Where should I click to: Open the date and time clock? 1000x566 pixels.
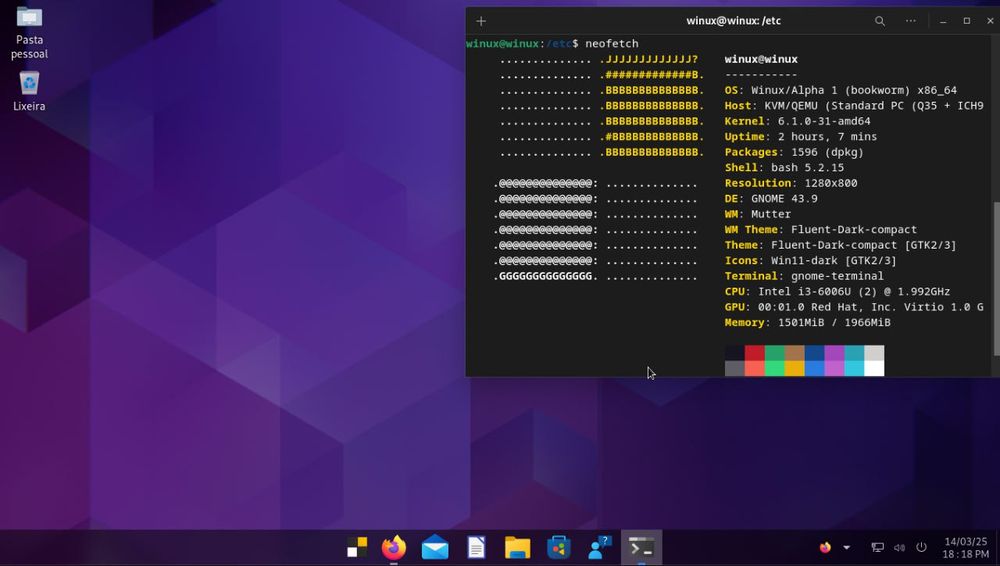(x=966, y=547)
